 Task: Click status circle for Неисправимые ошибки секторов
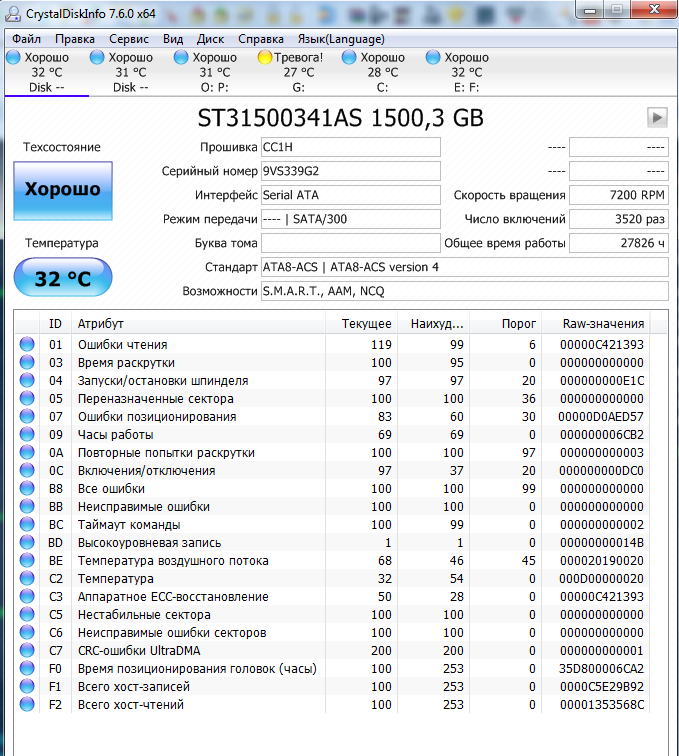click(x=27, y=632)
